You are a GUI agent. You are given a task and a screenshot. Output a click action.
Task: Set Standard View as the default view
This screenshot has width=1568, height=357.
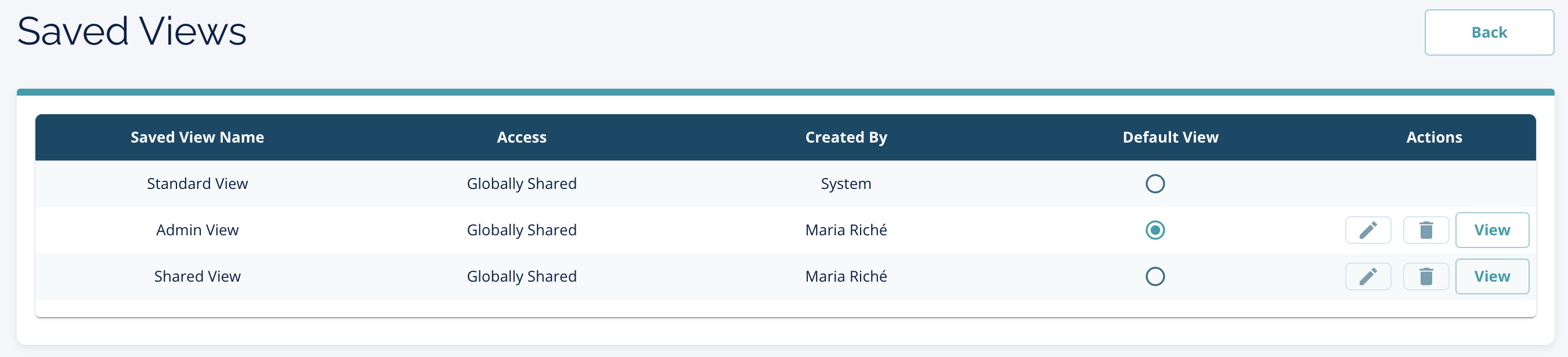click(x=1155, y=184)
